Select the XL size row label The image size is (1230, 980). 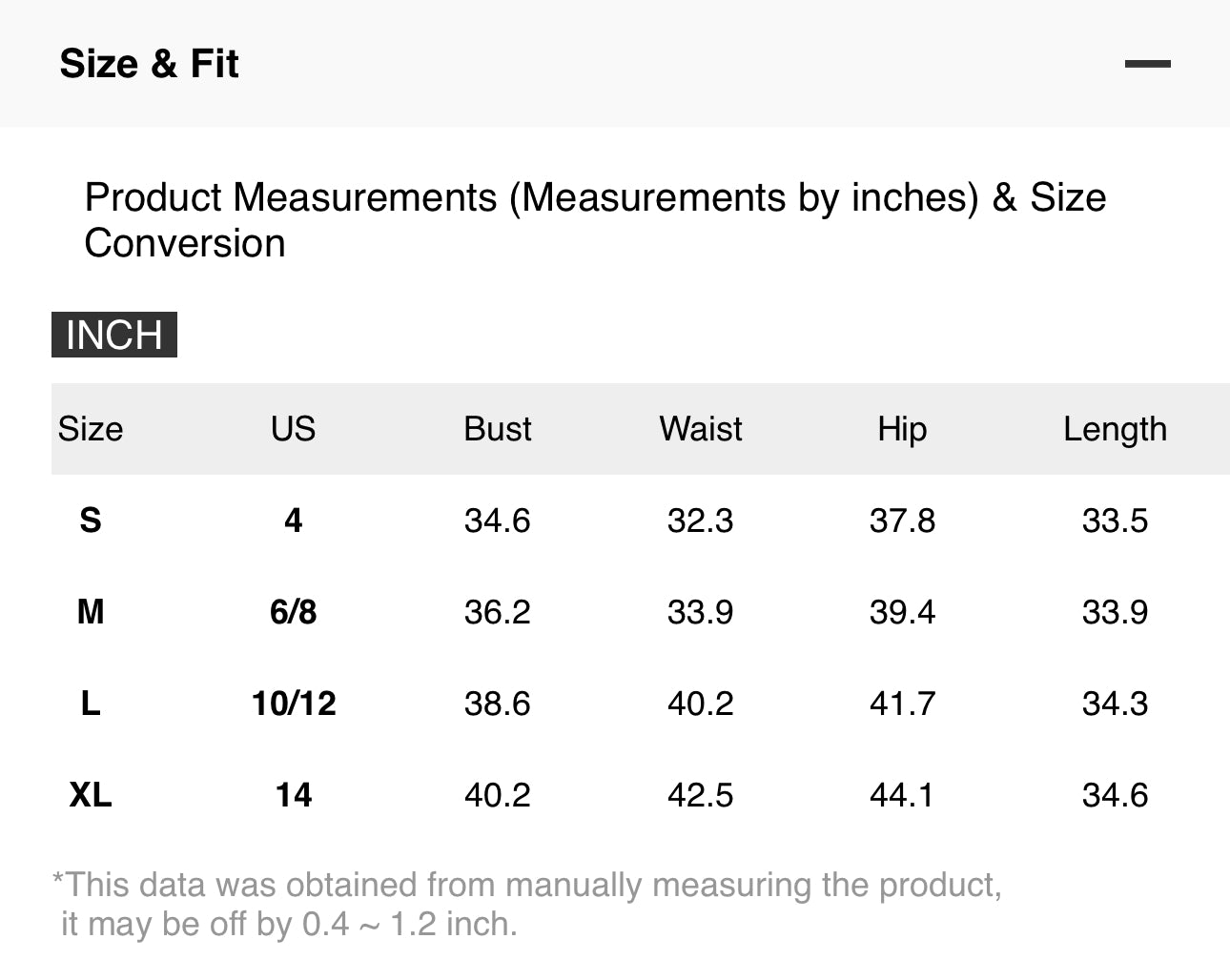[x=91, y=795]
